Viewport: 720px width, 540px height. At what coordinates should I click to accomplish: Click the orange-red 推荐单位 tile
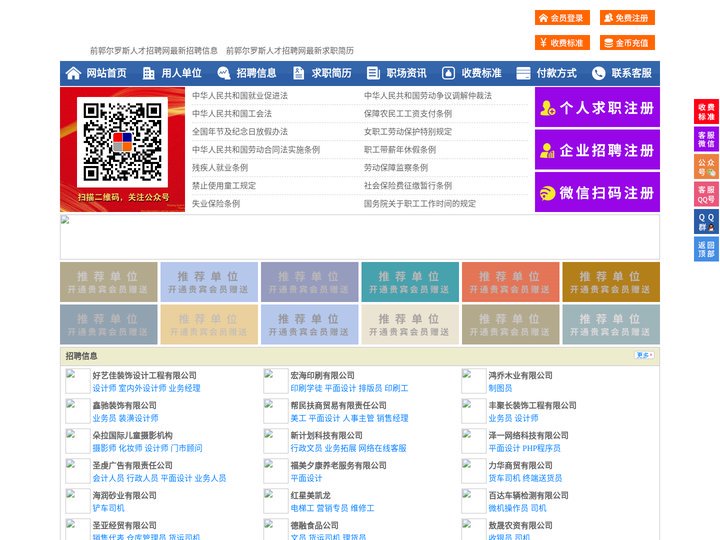click(511, 282)
